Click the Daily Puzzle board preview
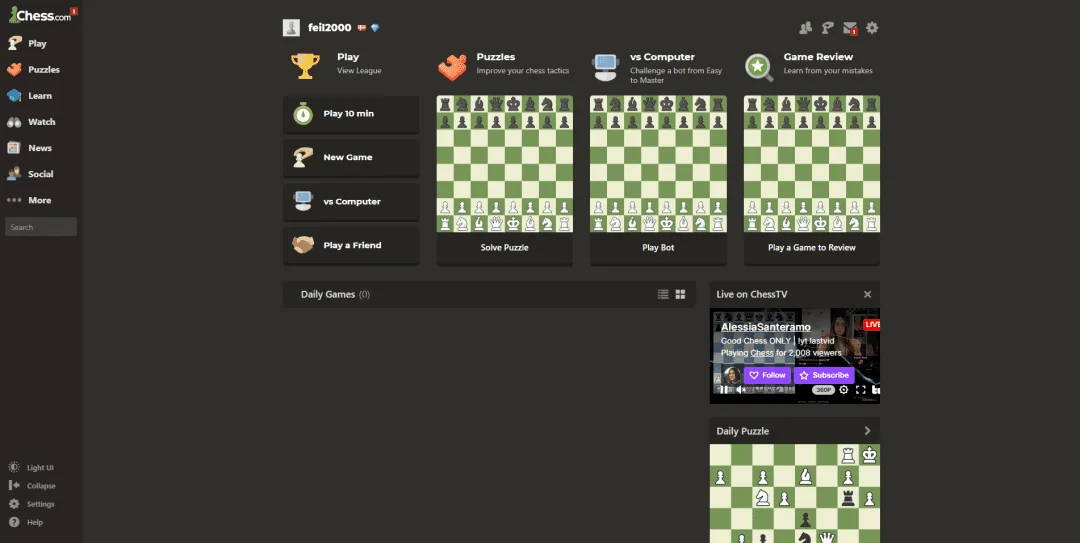Screen dimensions: 1080x543 click(795, 493)
